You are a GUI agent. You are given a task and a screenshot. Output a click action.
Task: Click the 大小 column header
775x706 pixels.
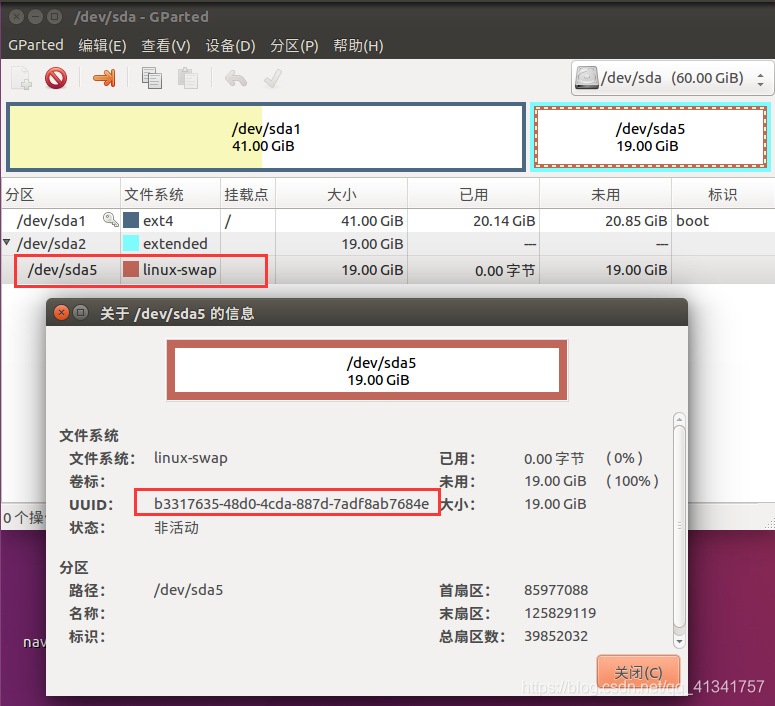click(341, 194)
